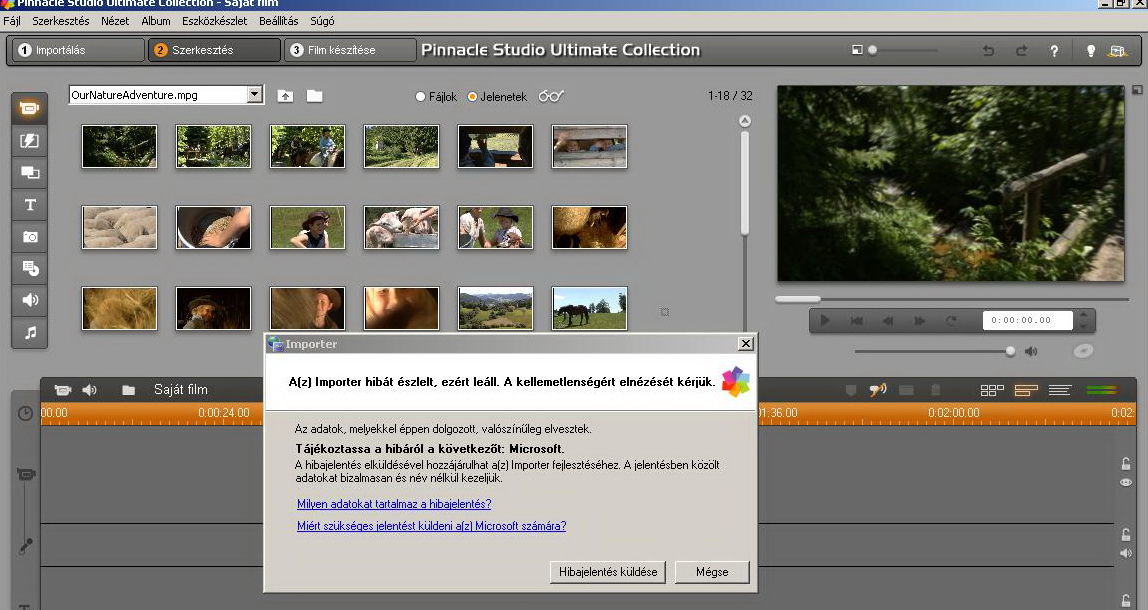Click the Mégse button in Importer dialog

point(712,572)
